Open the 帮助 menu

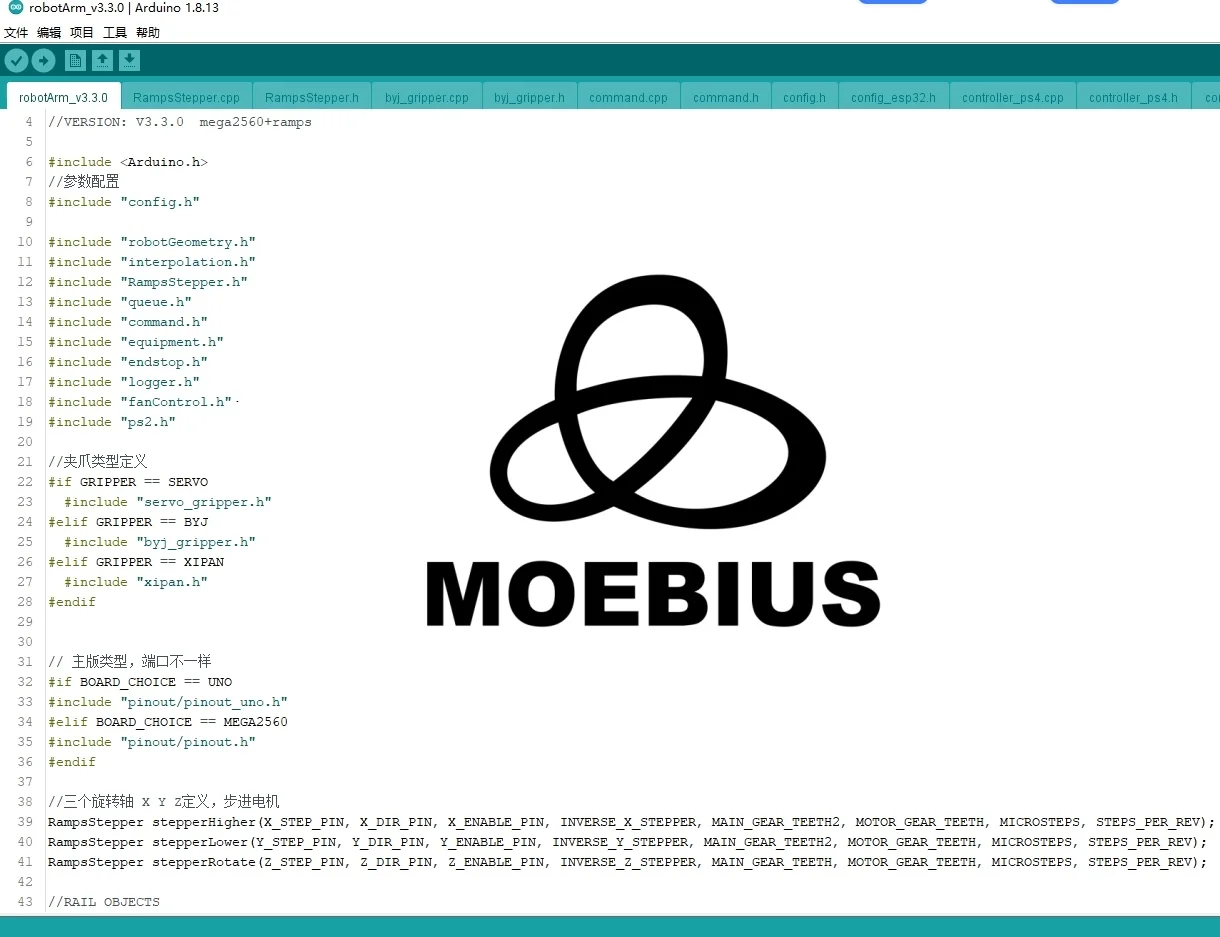(x=148, y=33)
